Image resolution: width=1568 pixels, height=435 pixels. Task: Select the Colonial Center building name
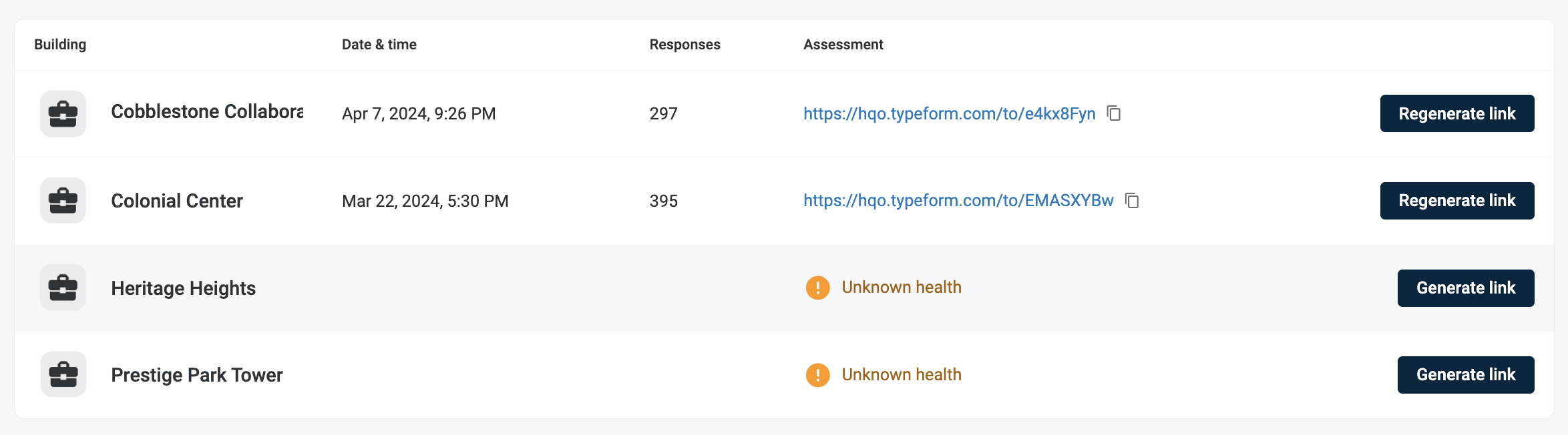pos(177,201)
